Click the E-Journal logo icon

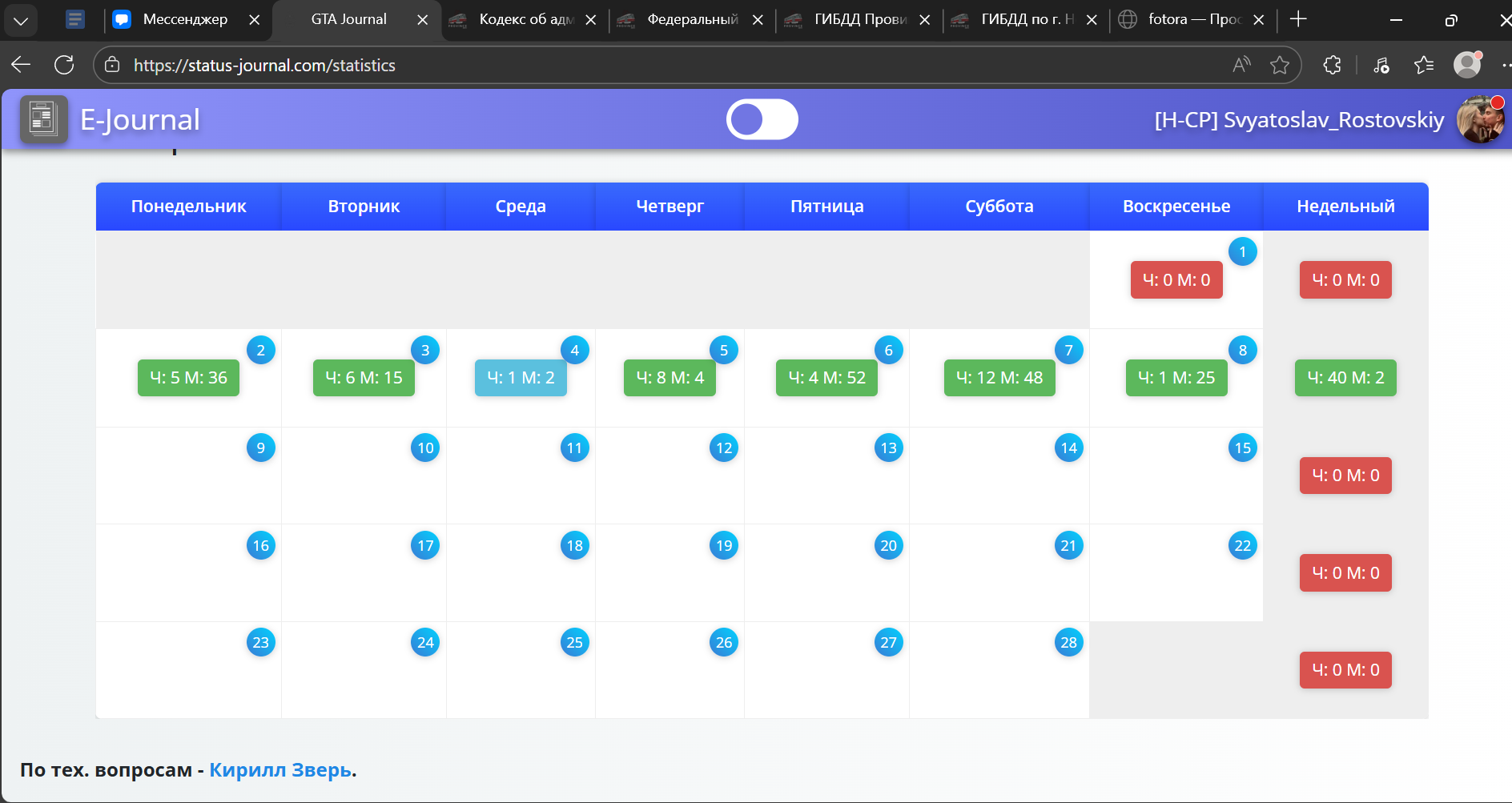coord(43,119)
